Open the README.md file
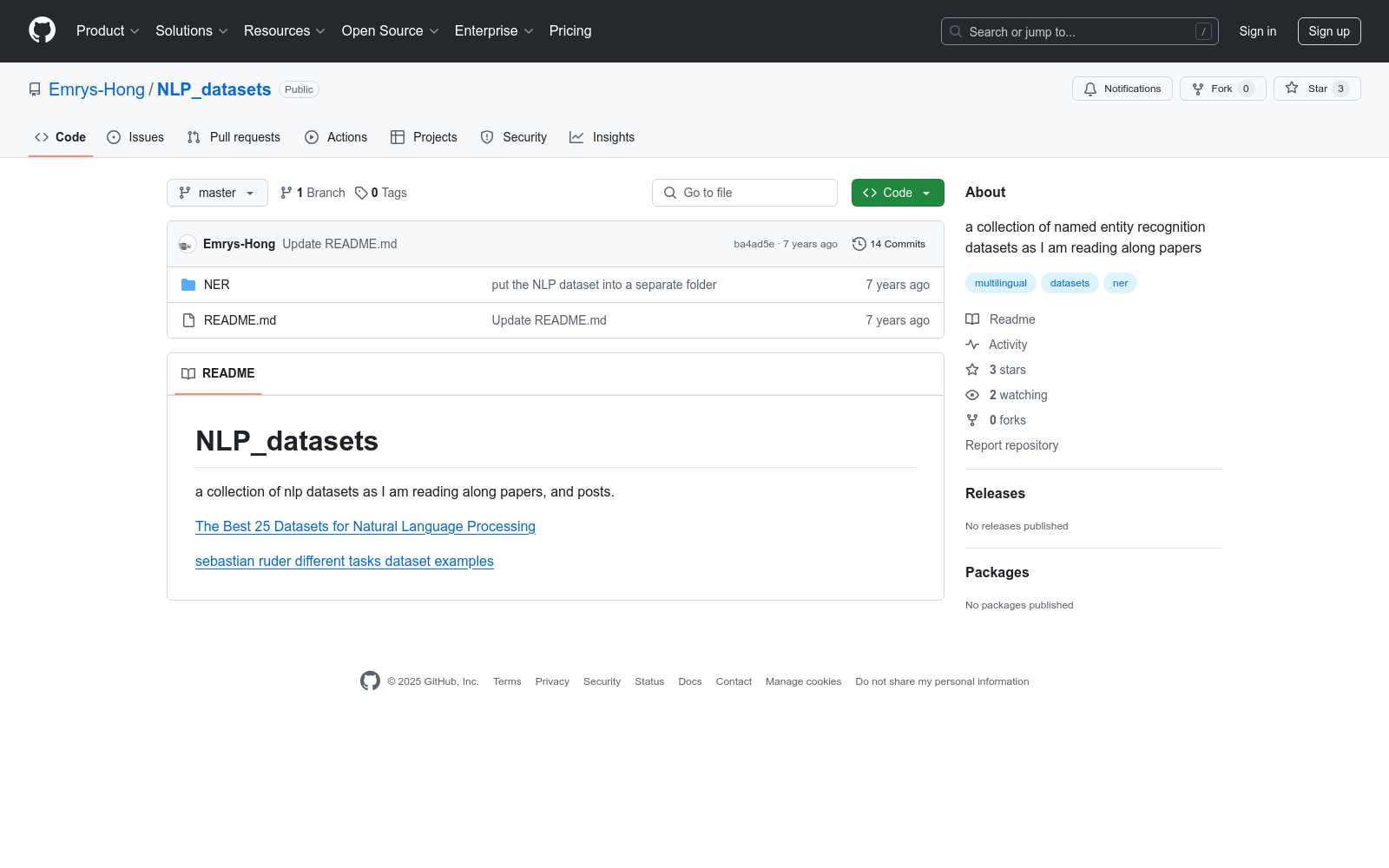 240,320
